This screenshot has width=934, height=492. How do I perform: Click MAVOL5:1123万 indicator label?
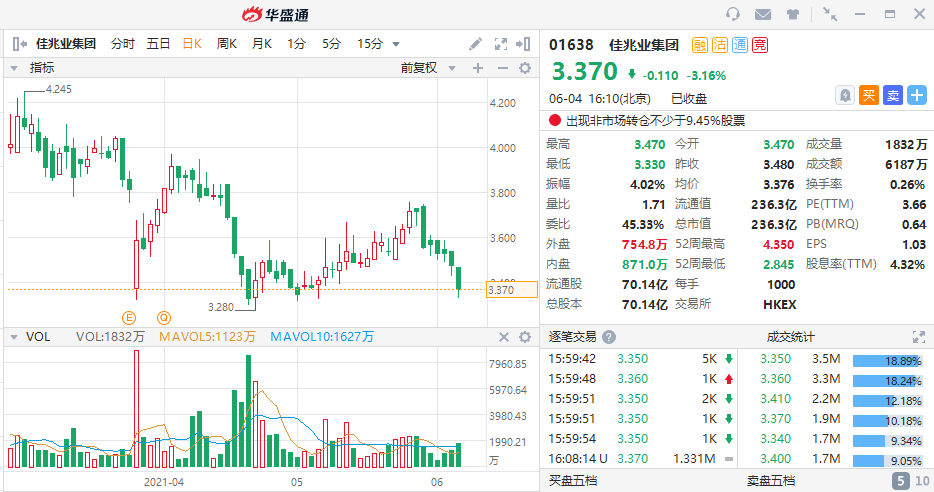tap(207, 337)
